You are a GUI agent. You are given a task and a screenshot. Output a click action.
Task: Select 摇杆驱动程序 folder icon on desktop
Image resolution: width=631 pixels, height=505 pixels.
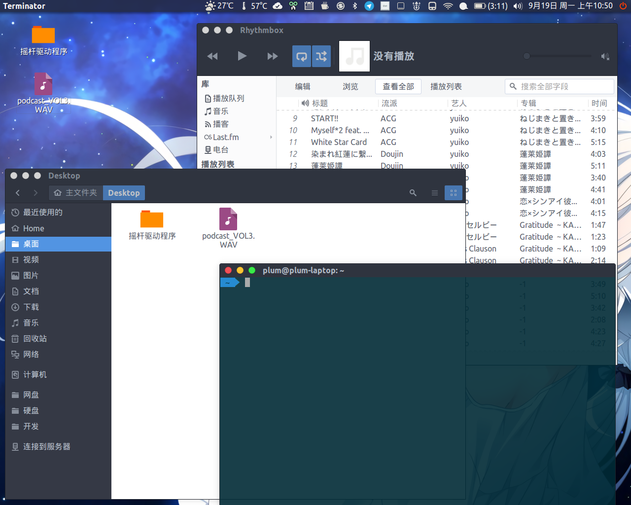click(x=43, y=41)
